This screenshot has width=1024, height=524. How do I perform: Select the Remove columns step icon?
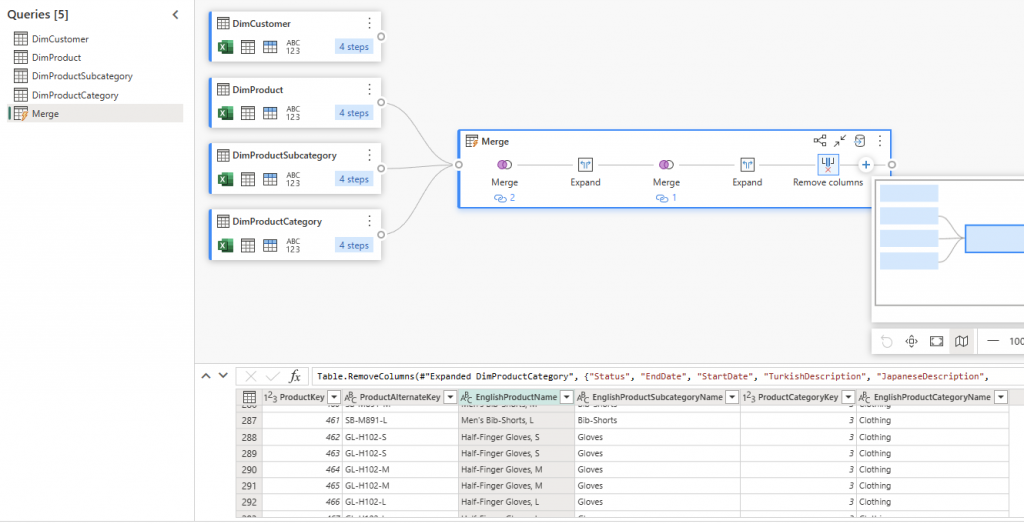point(828,164)
